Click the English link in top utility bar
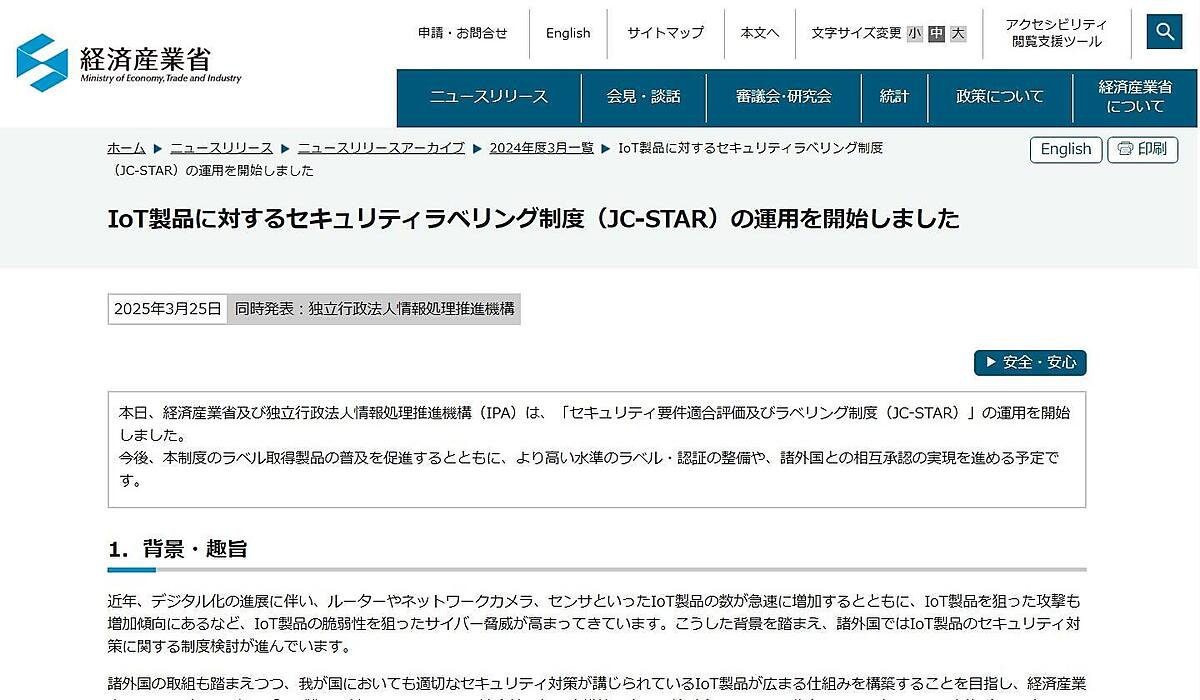 tap(568, 33)
